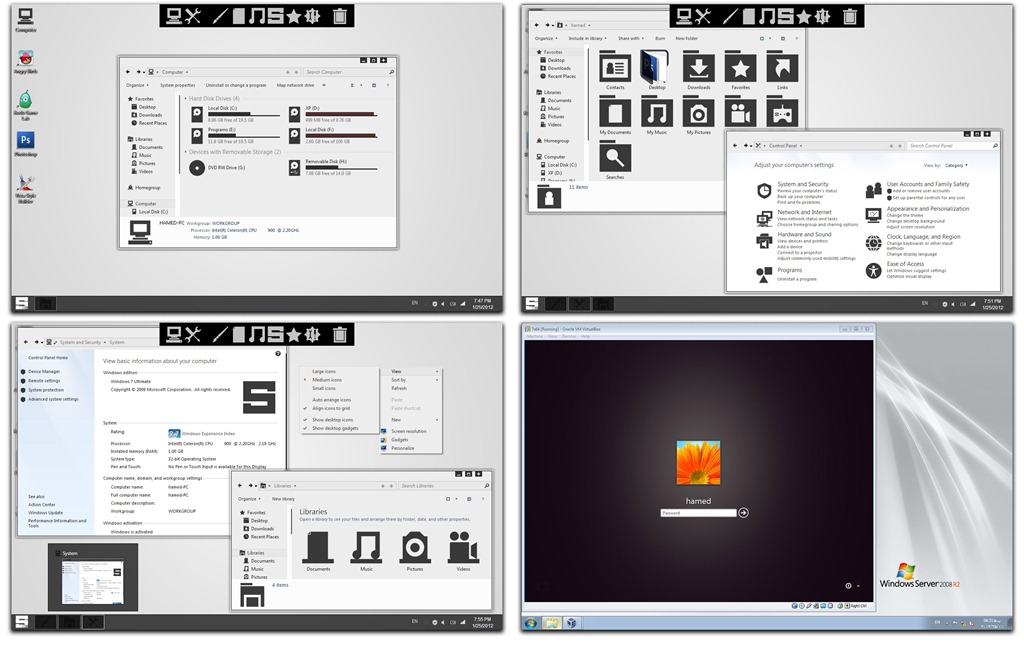Click the Search Computer input field
The image size is (1024, 647).
click(349, 72)
